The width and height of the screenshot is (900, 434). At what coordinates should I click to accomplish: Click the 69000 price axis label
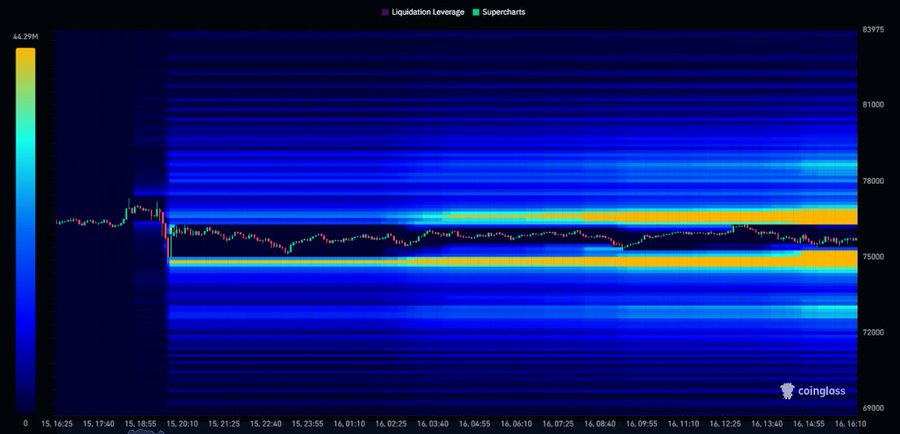(873, 408)
